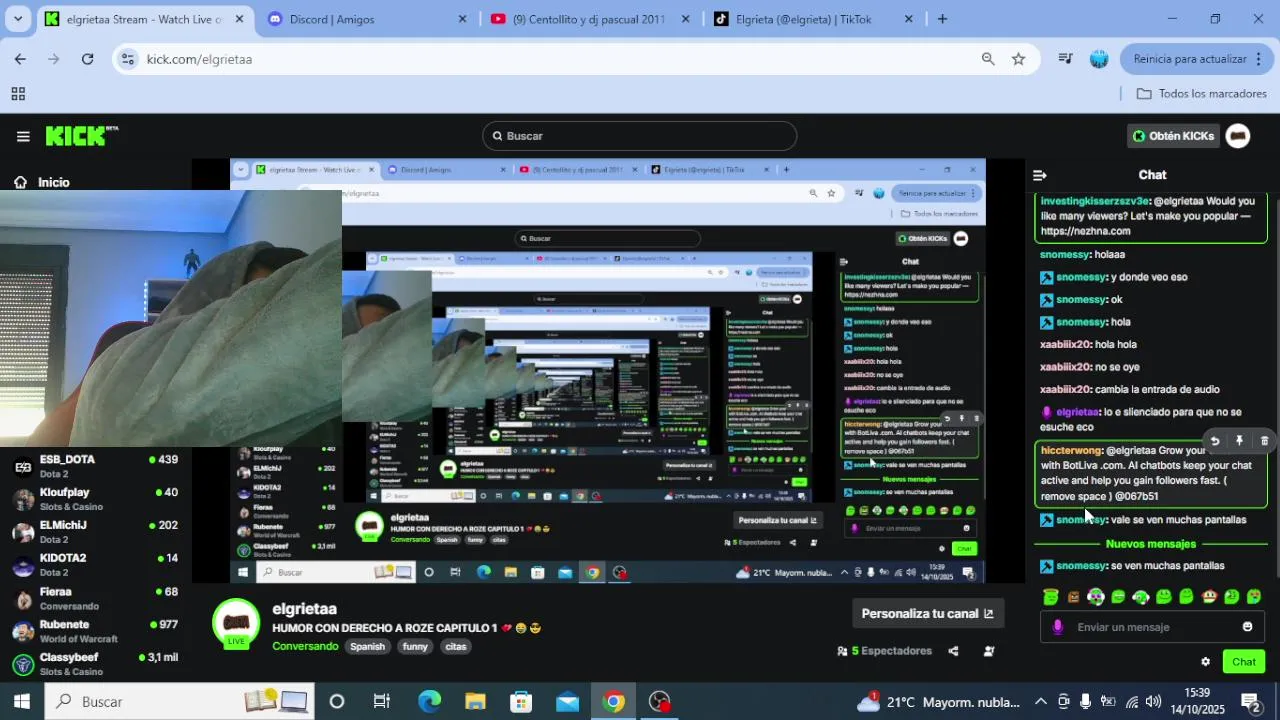Click the moderator icon beside share

[989, 651]
